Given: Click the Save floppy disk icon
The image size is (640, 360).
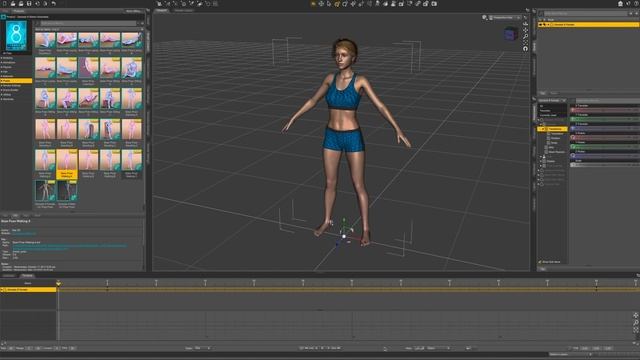Looking at the screenshot, I should [x=29, y=4].
